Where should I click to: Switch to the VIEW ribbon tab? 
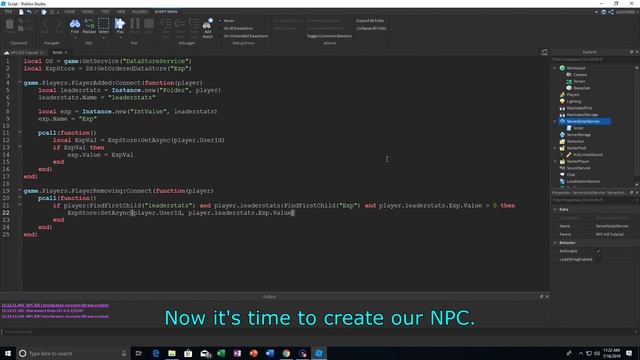[x=121, y=12]
